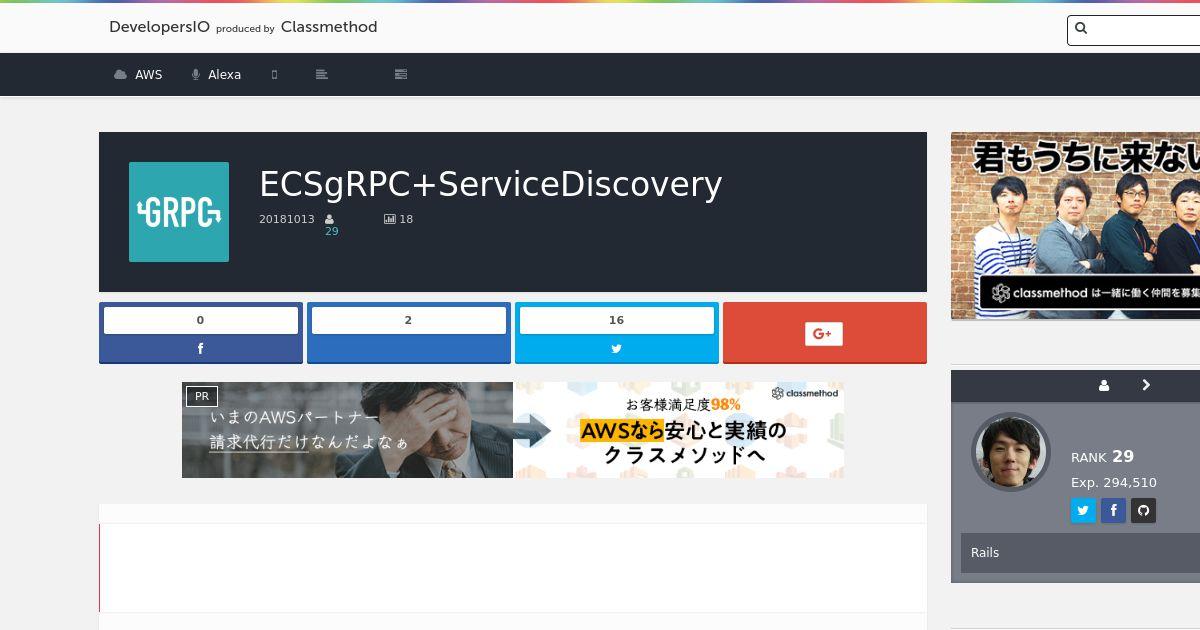1200x630 pixels.
Task: Click the author person icon under title
Action: [x=330, y=219]
